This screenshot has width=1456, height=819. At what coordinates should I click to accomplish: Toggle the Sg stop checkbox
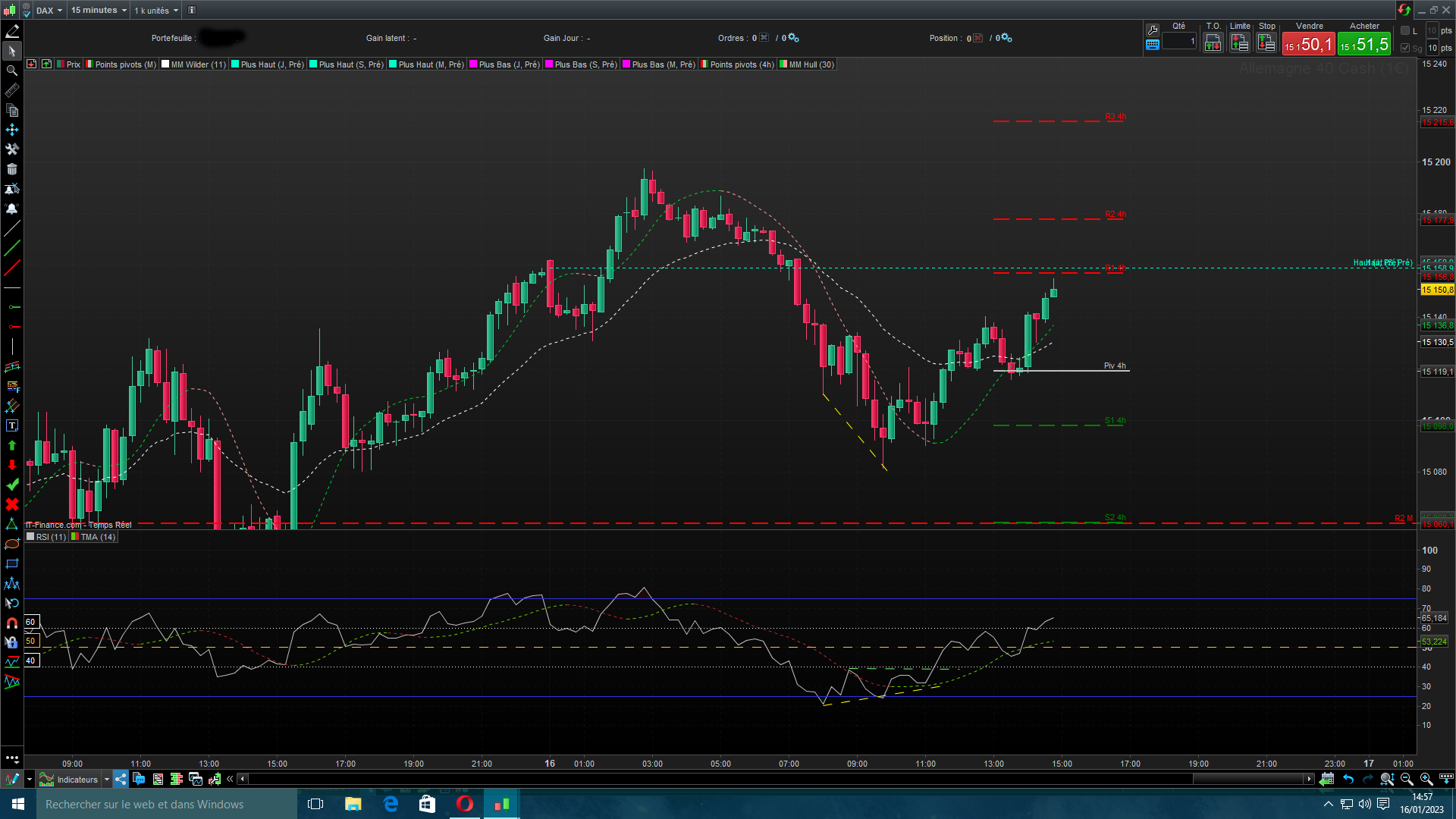pyautogui.click(x=1405, y=48)
